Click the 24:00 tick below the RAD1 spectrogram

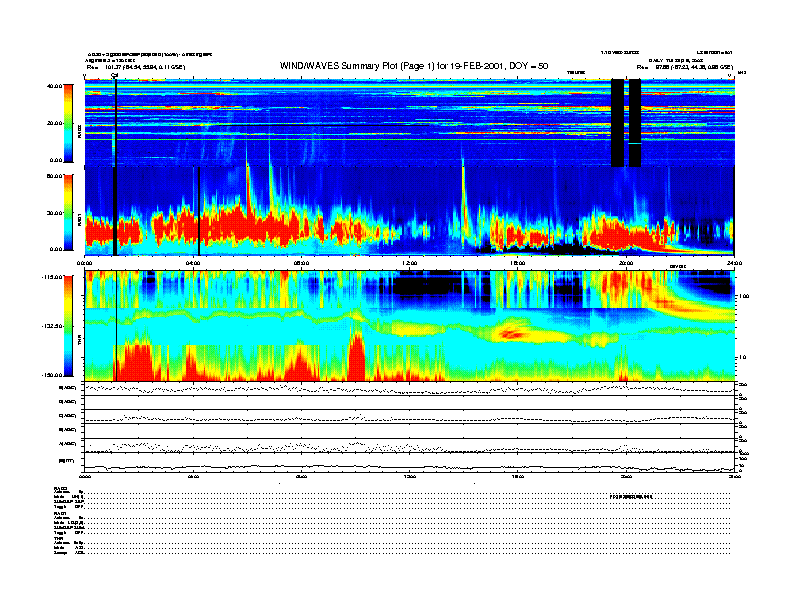(734, 263)
